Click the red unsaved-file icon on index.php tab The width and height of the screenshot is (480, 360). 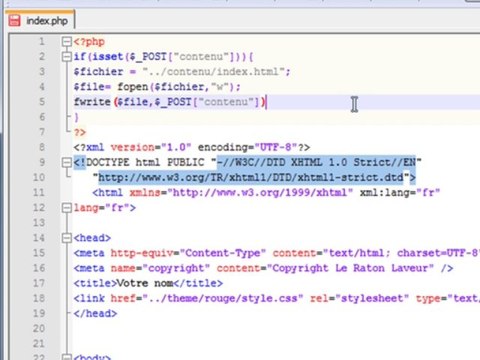[15, 21]
